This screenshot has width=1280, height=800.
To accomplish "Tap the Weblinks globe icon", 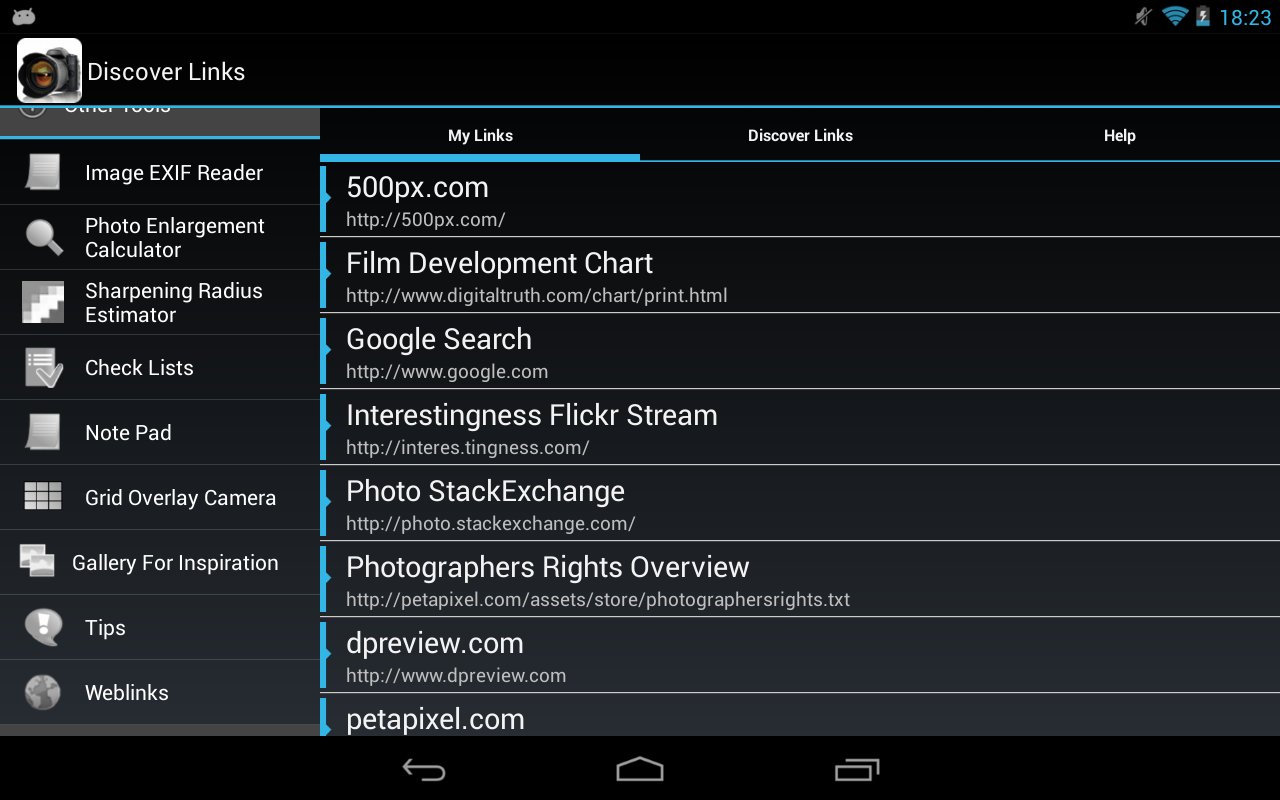I will pyautogui.click(x=43, y=692).
